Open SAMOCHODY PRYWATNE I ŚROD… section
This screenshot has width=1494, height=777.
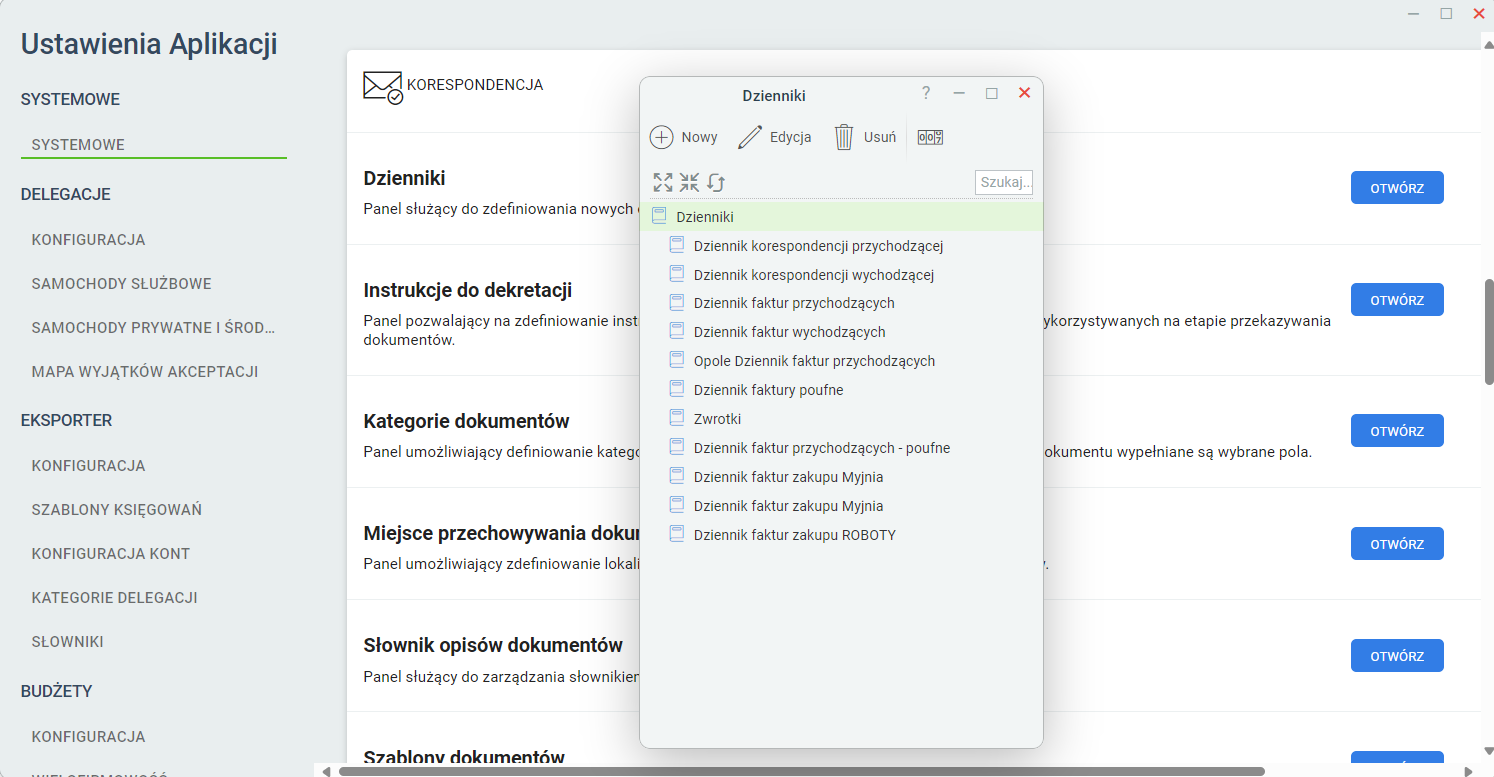(x=153, y=328)
